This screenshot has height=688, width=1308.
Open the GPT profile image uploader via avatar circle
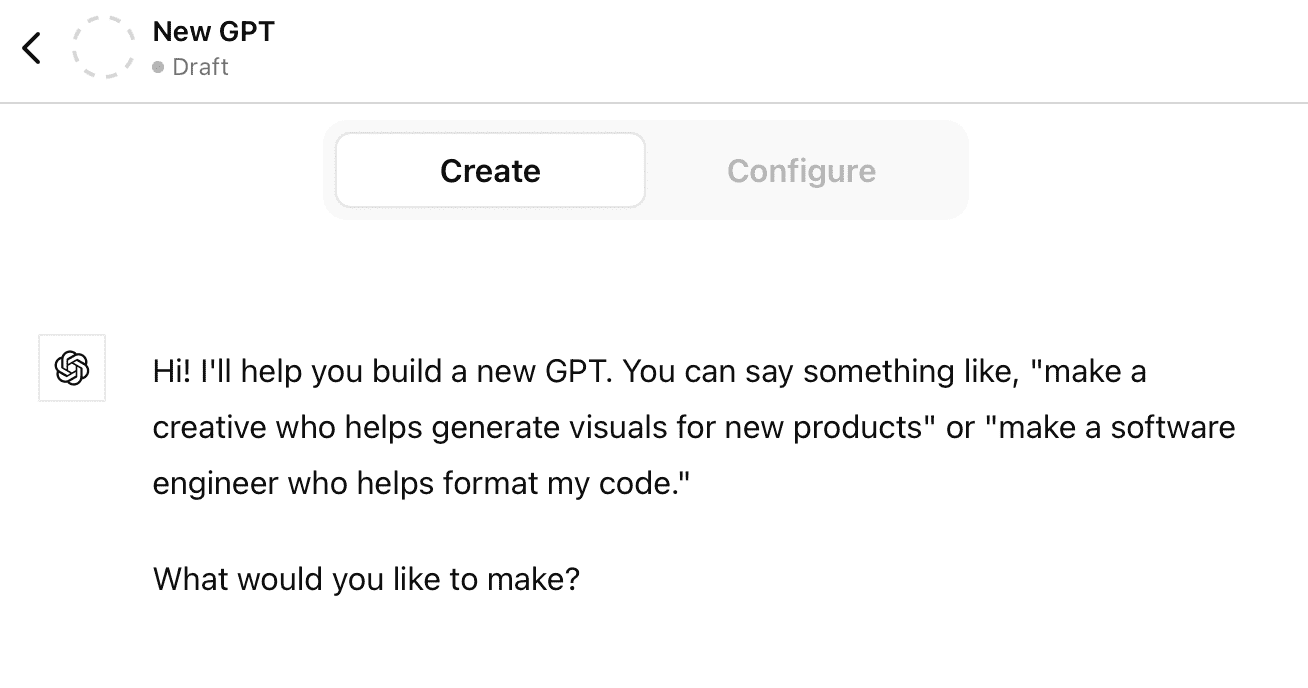point(103,47)
